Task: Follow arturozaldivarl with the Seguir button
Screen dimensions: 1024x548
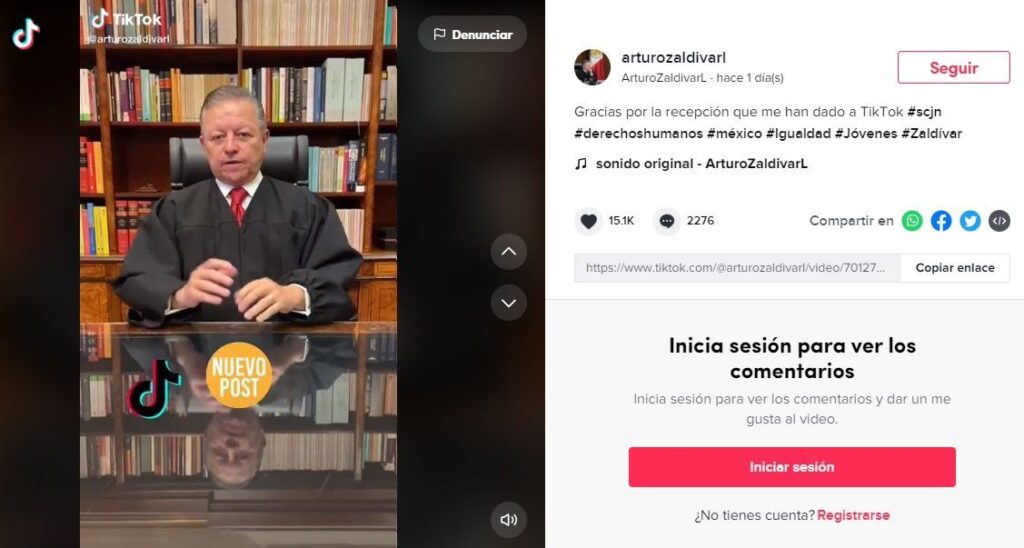Action: 953,67
